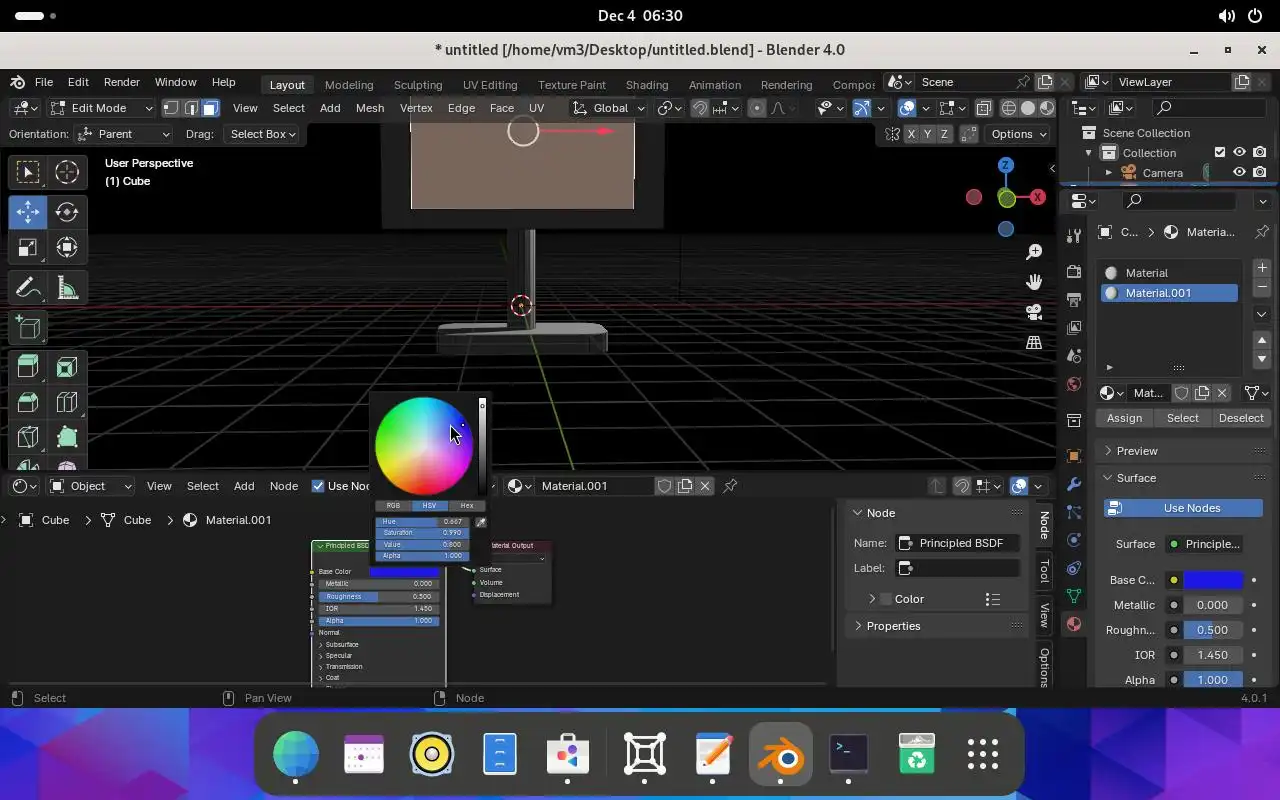Image resolution: width=1280 pixels, height=800 pixels.
Task: Select the Select Box tool
Action: click(x=28, y=172)
